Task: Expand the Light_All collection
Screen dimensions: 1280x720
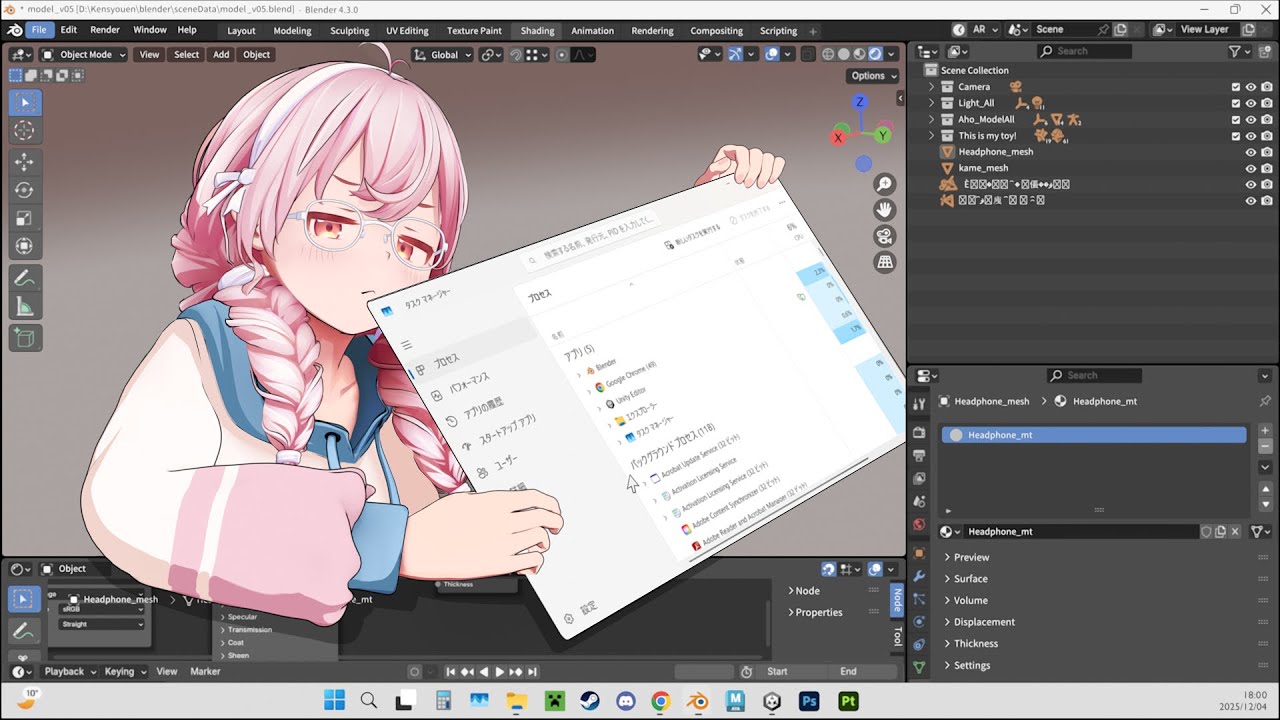Action: 932,103
